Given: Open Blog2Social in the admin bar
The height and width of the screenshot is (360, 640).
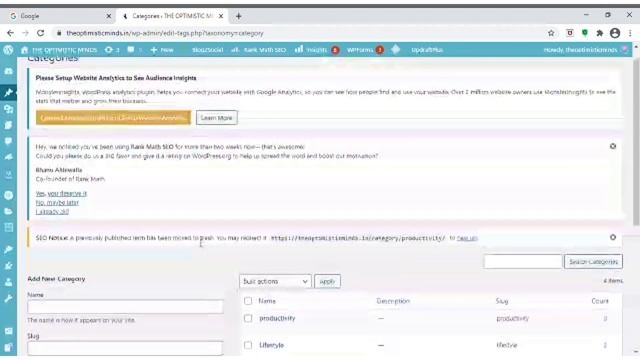Looking at the screenshot, I should (207, 50).
